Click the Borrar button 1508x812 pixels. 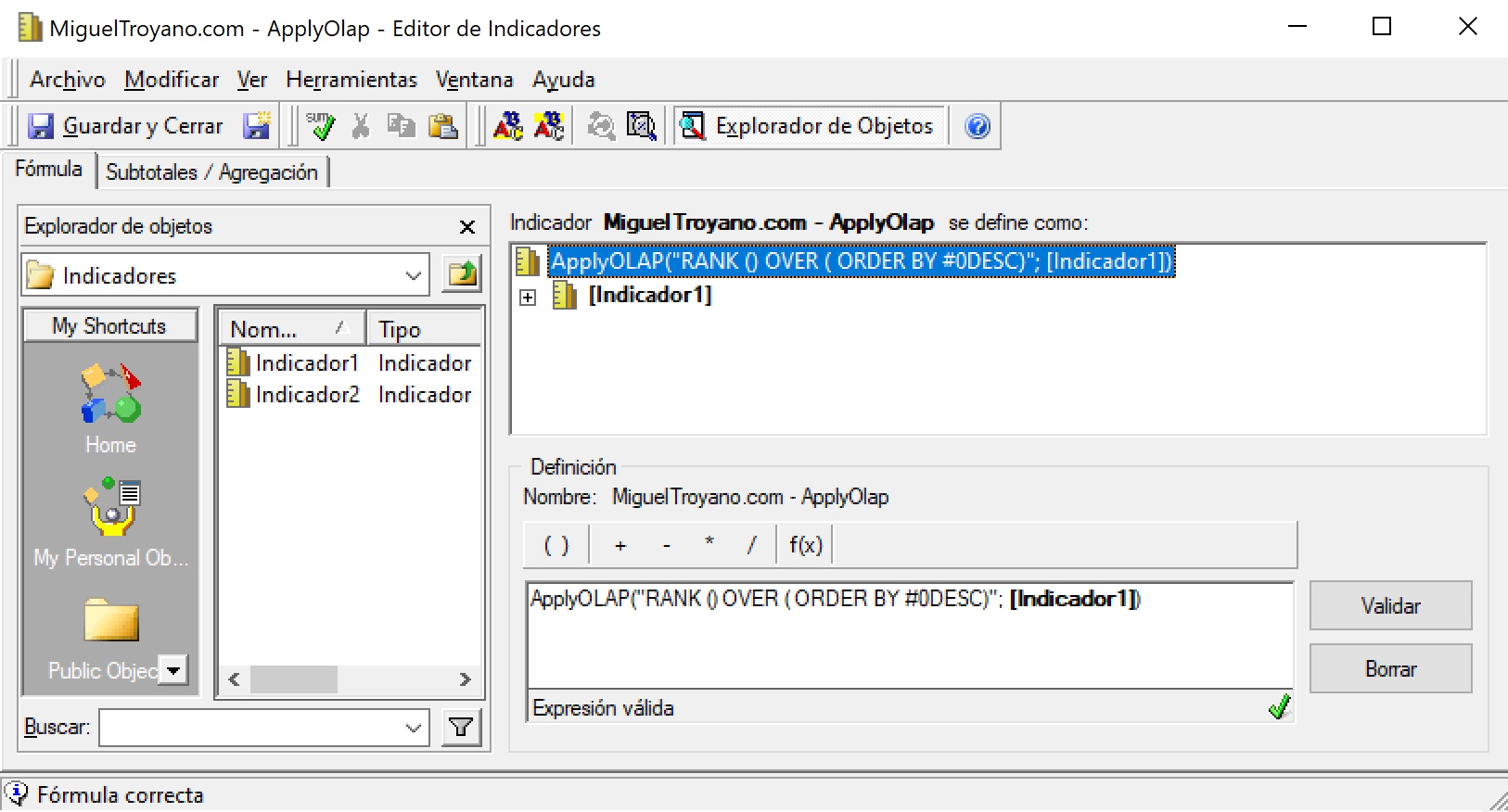point(1390,668)
